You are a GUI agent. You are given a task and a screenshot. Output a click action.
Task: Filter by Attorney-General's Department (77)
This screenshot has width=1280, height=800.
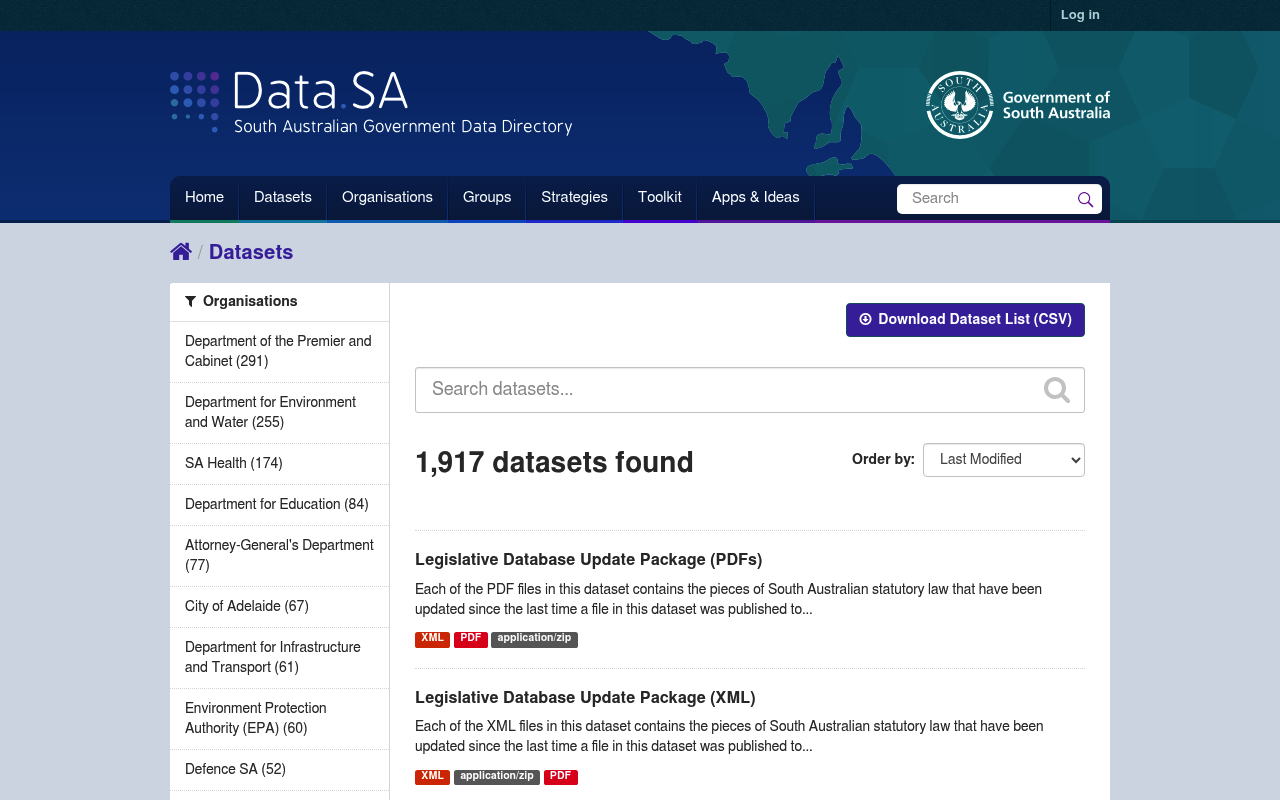[x=279, y=556]
